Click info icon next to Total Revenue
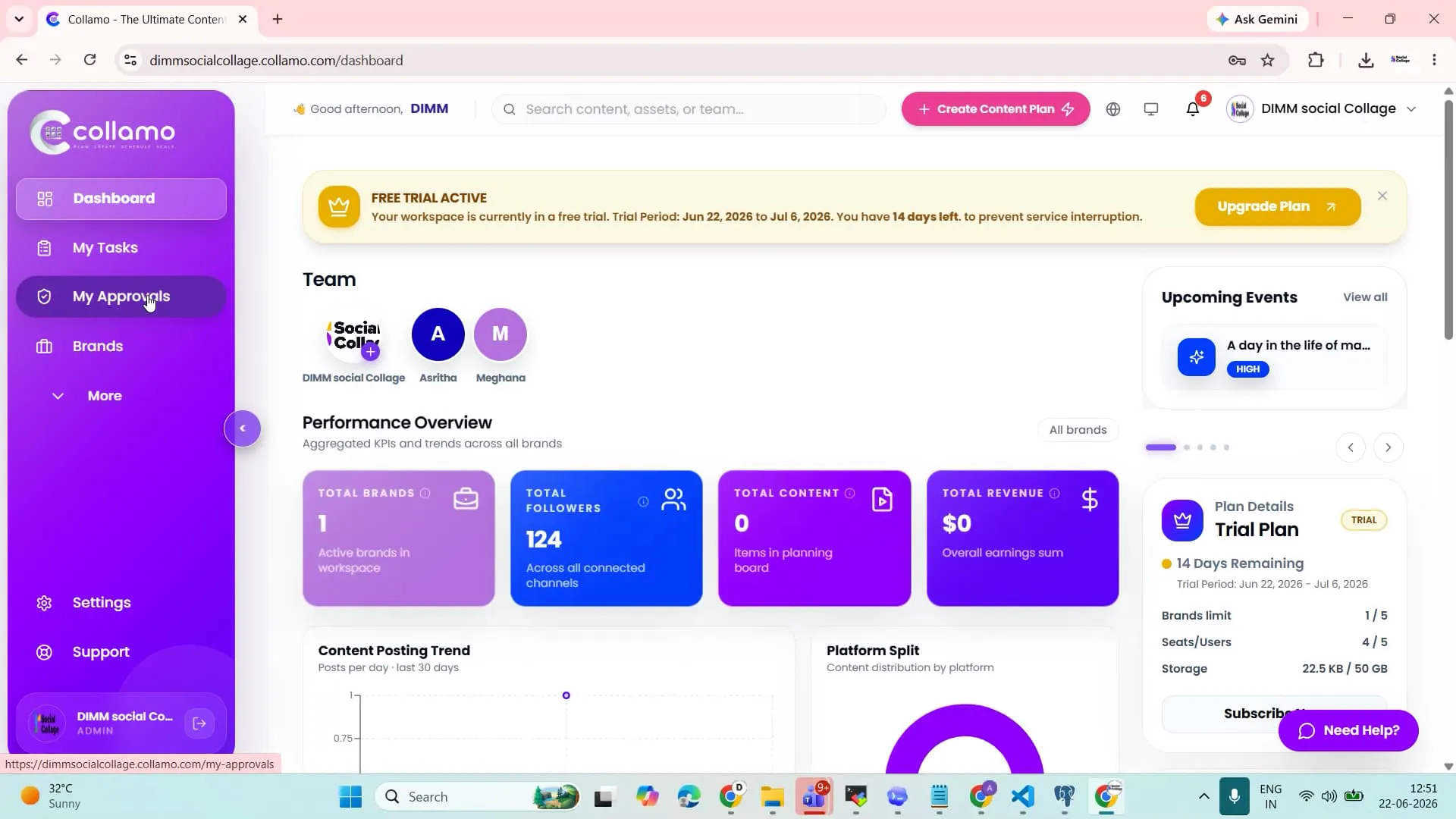Viewport: 1456px width, 819px height. point(1054,493)
